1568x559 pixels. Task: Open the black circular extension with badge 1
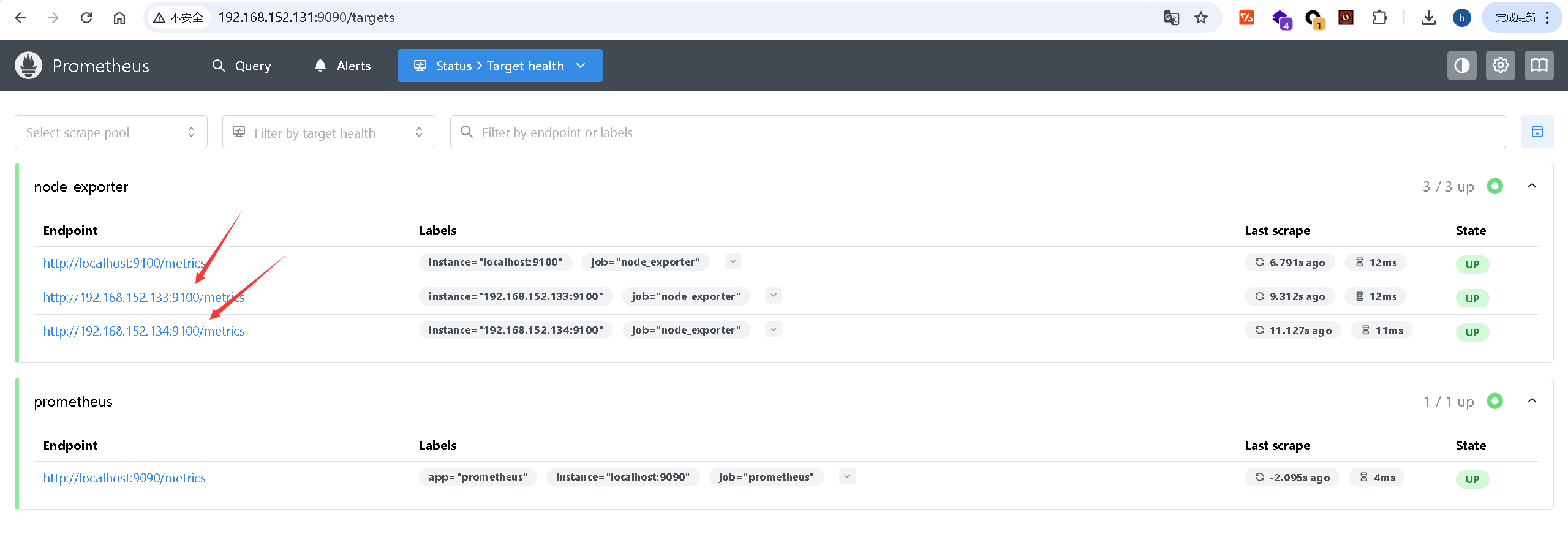1314,19
